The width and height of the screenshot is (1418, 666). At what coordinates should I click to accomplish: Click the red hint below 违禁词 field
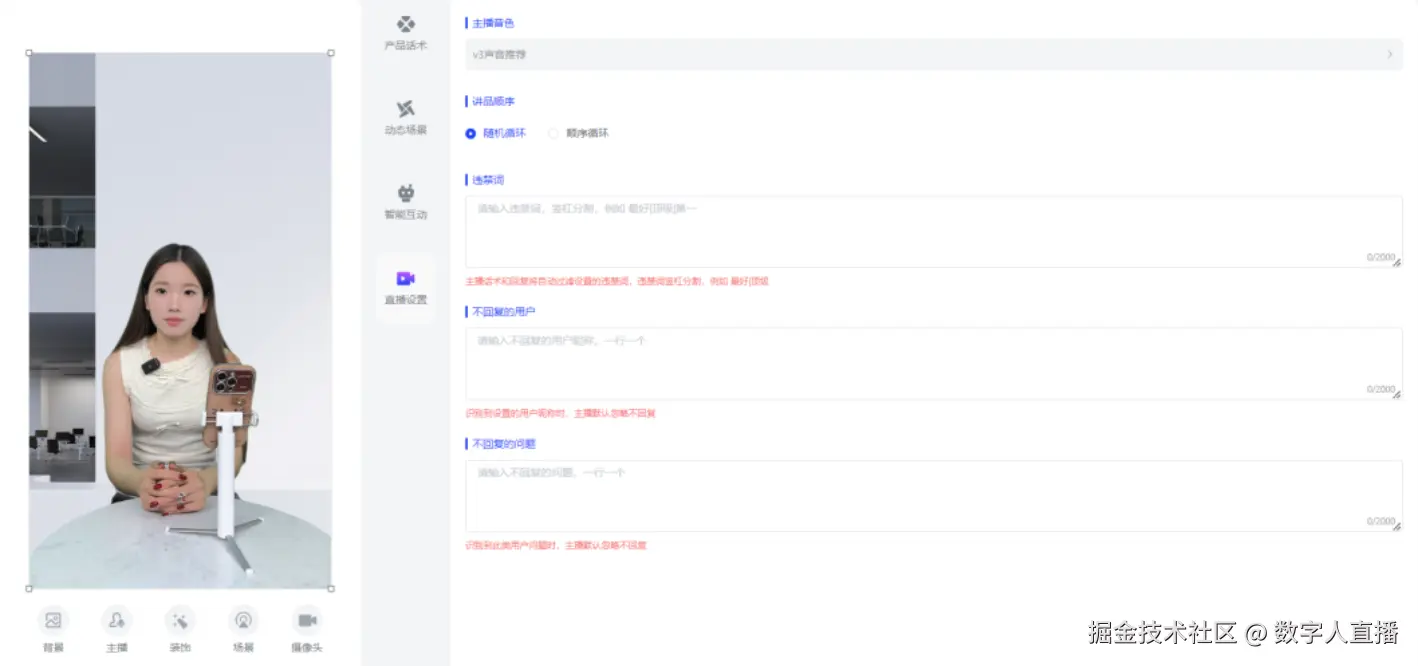(x=617, y=282)
